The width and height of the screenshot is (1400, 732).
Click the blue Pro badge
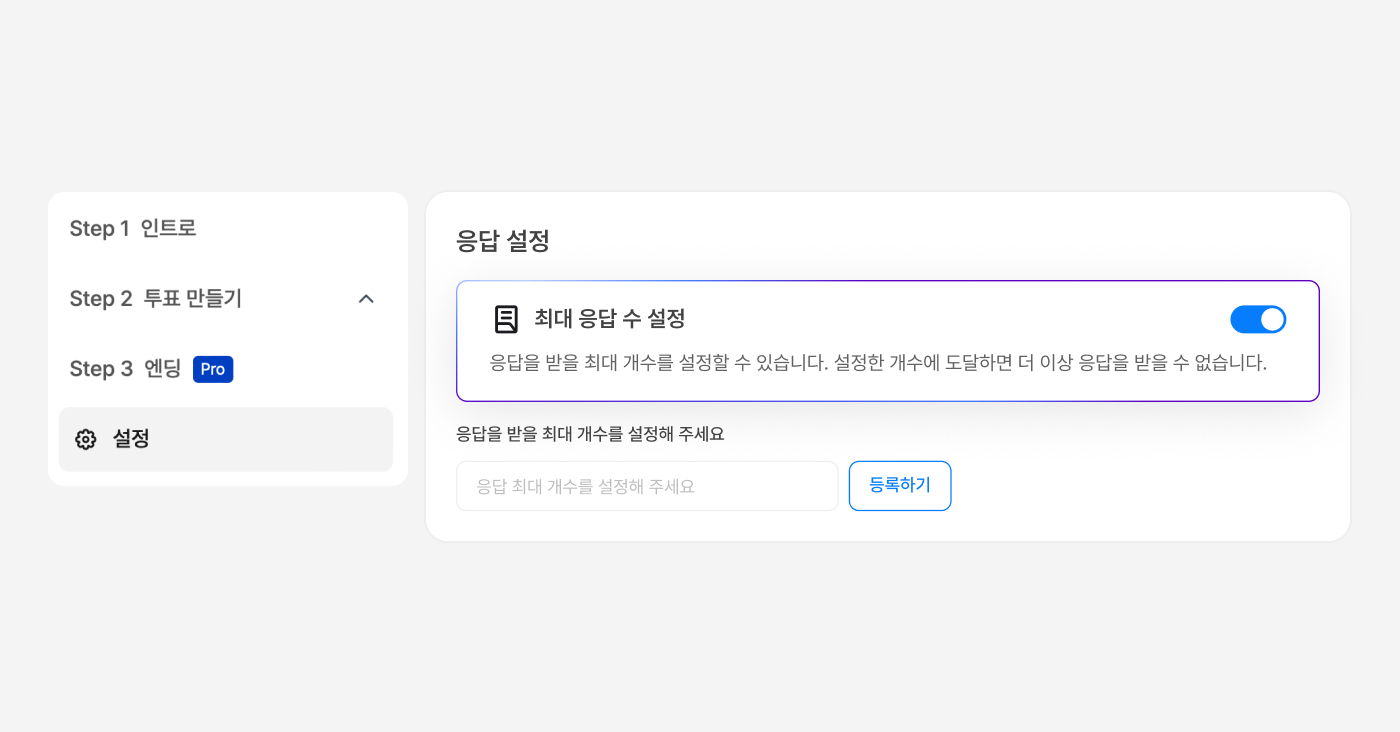213,369
